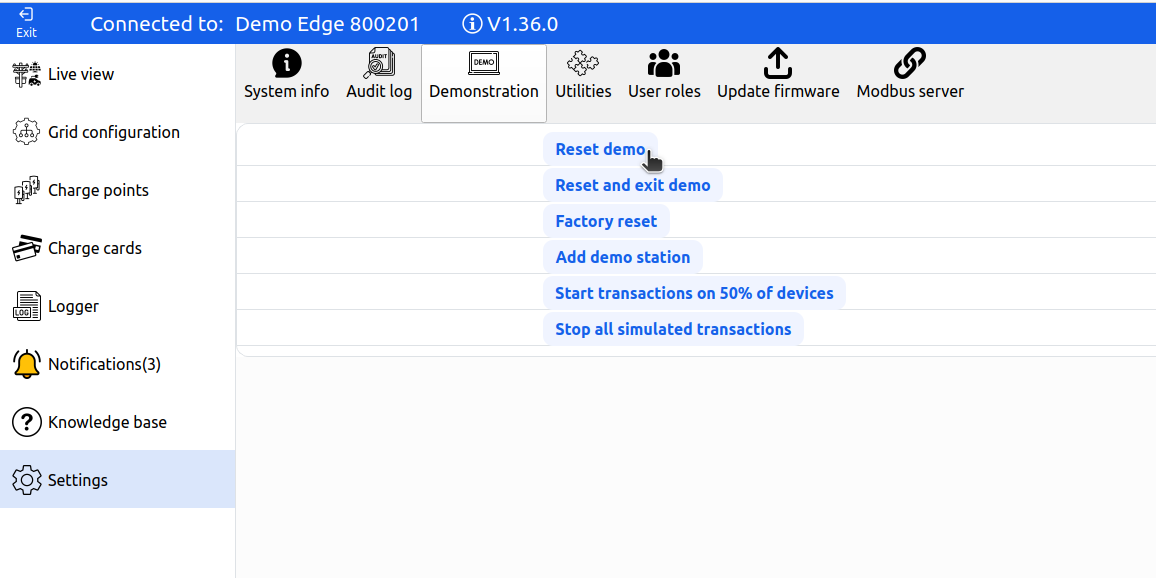This screenshot has width=1156, height=578.
Task: Click the Settings gear icon in the sidebar
Action: click(27, 480)
